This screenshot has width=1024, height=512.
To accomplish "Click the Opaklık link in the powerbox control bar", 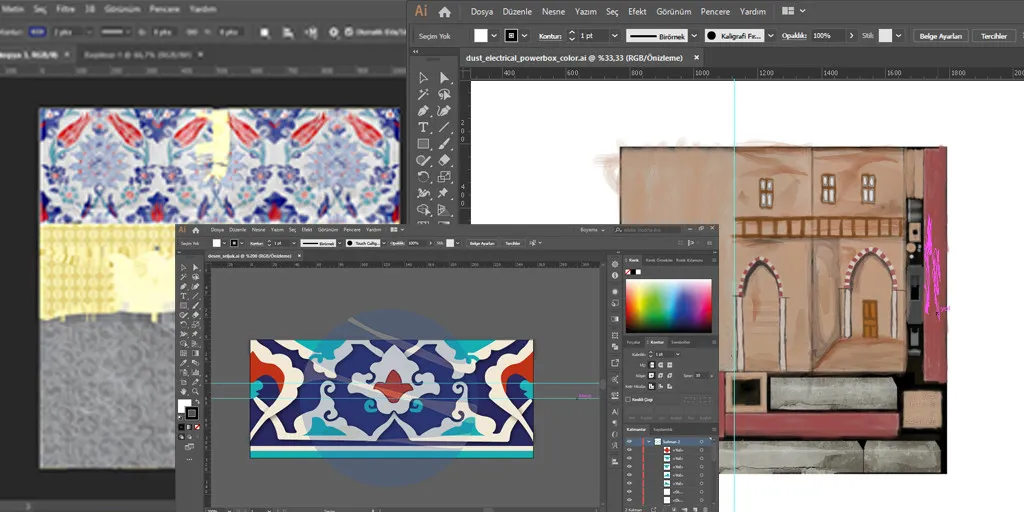I will (795, 36).
